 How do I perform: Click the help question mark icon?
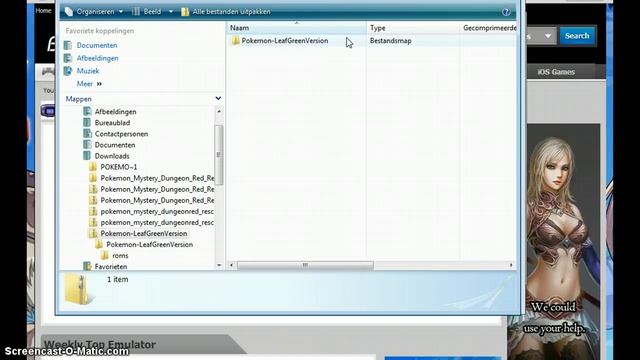(x=506, y=12)
